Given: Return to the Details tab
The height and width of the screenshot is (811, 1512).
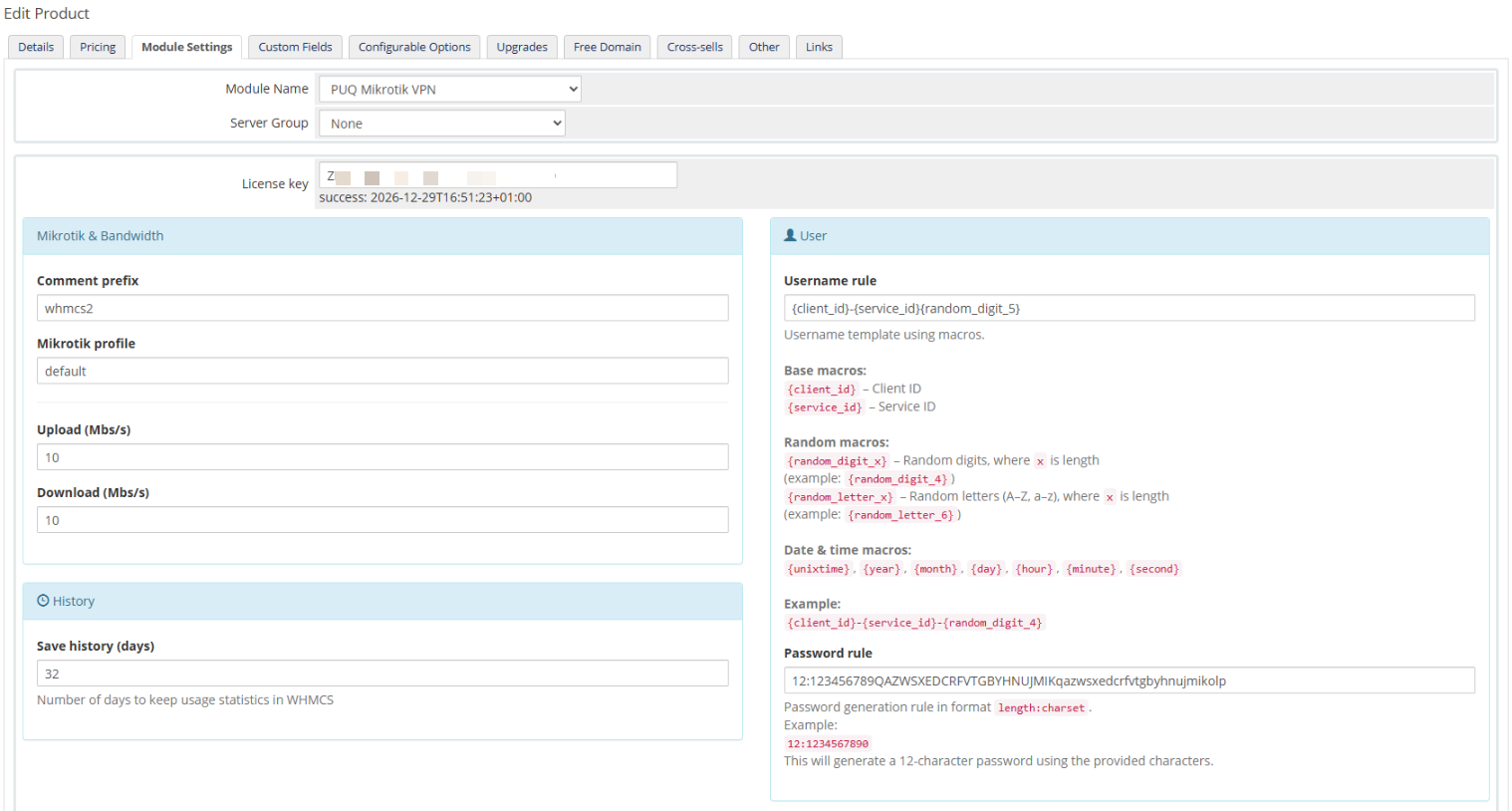Looking at the screenshot, I should (35, 46).
